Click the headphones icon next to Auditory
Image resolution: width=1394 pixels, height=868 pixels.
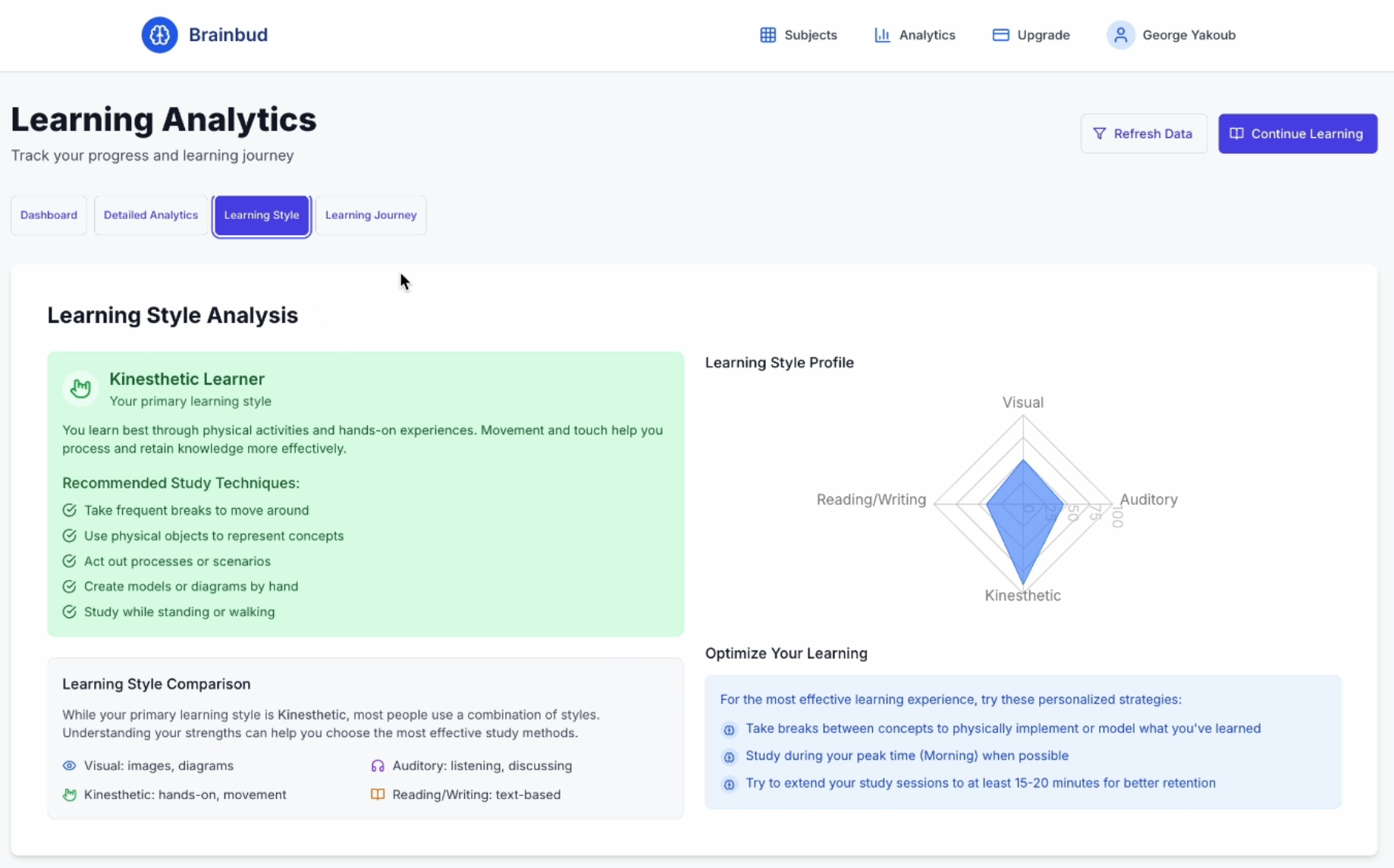pos(378,766)
